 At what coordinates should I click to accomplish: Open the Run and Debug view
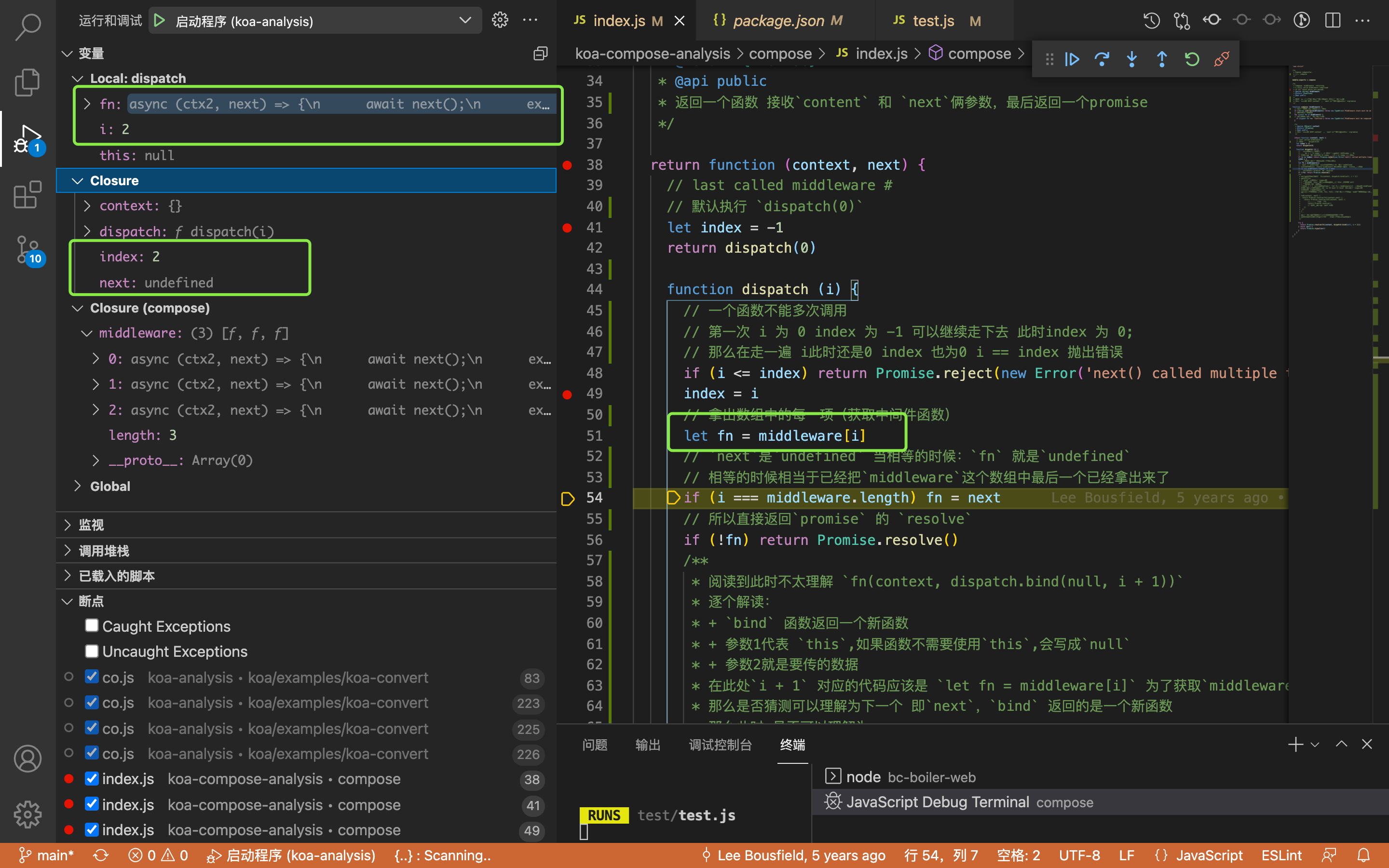point(27,138)
